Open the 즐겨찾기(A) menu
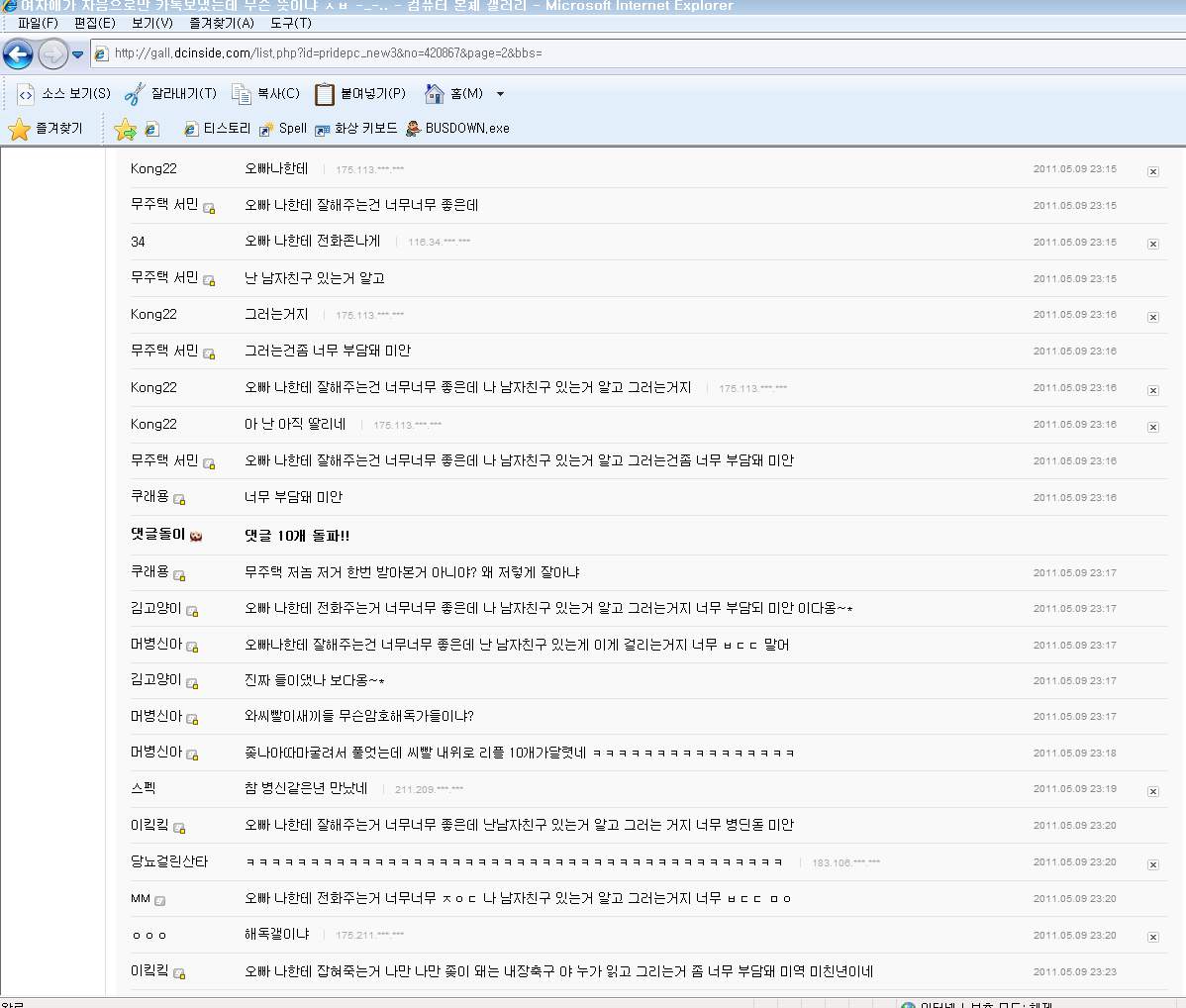Screen dimensions: 1186x1008 coord(221,23)
